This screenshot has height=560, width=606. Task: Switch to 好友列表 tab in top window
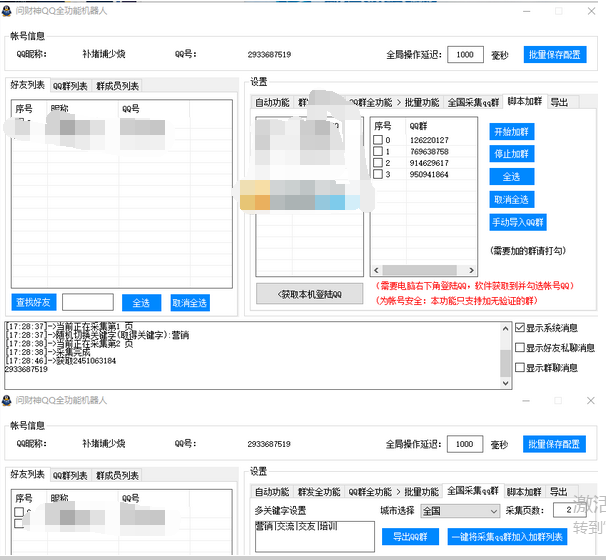tap(27, 85)
